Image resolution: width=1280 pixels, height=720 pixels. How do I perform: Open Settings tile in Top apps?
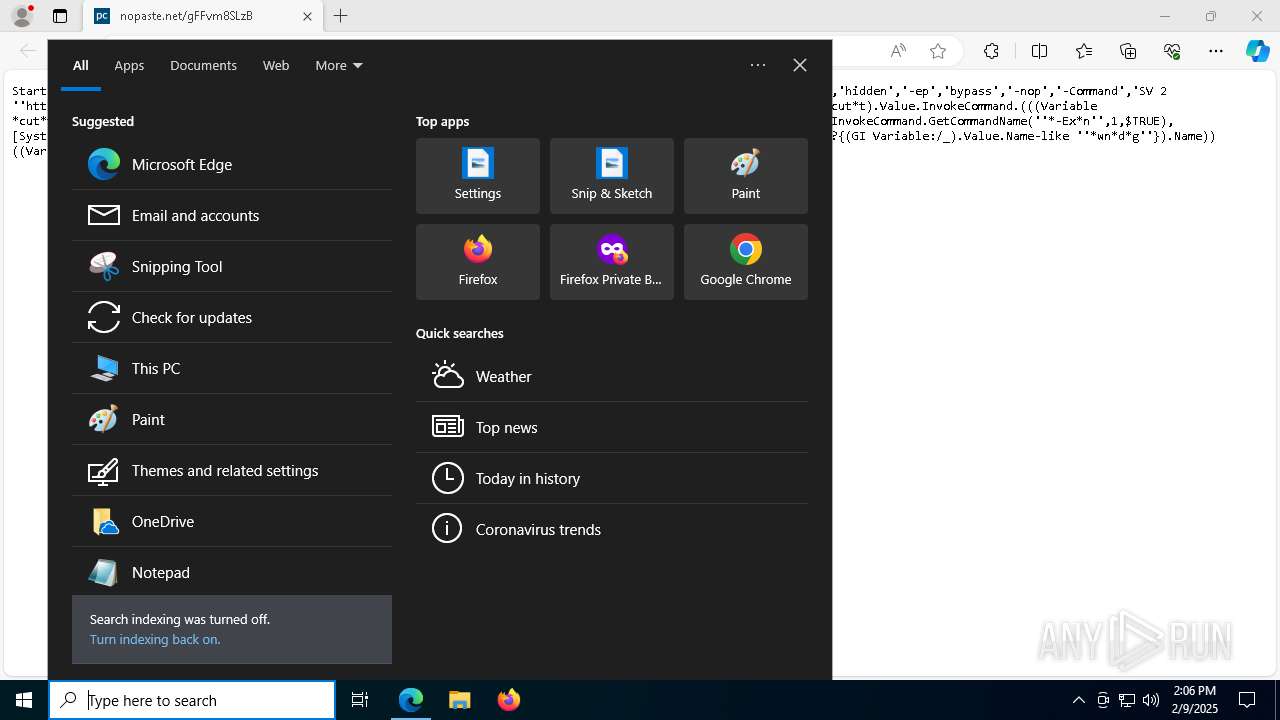(478, 176)
